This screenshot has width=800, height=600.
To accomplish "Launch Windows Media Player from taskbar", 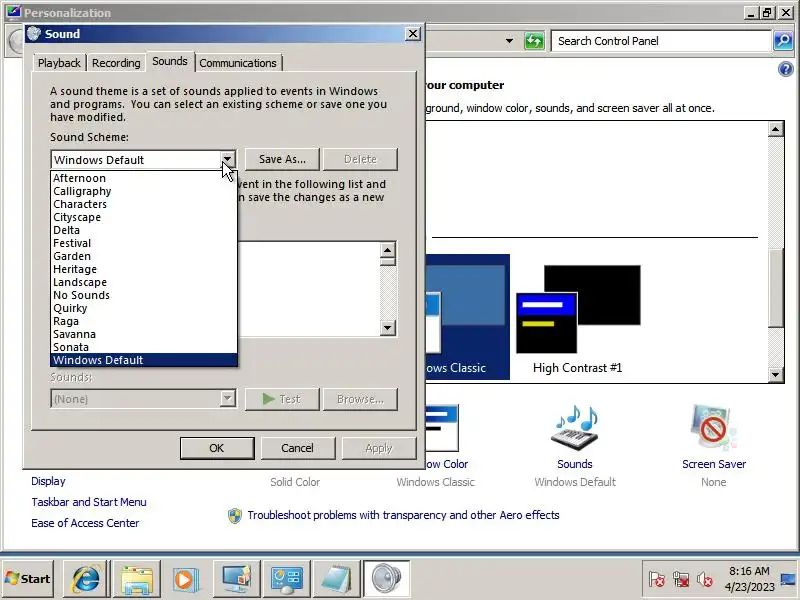I will [186, 579].
